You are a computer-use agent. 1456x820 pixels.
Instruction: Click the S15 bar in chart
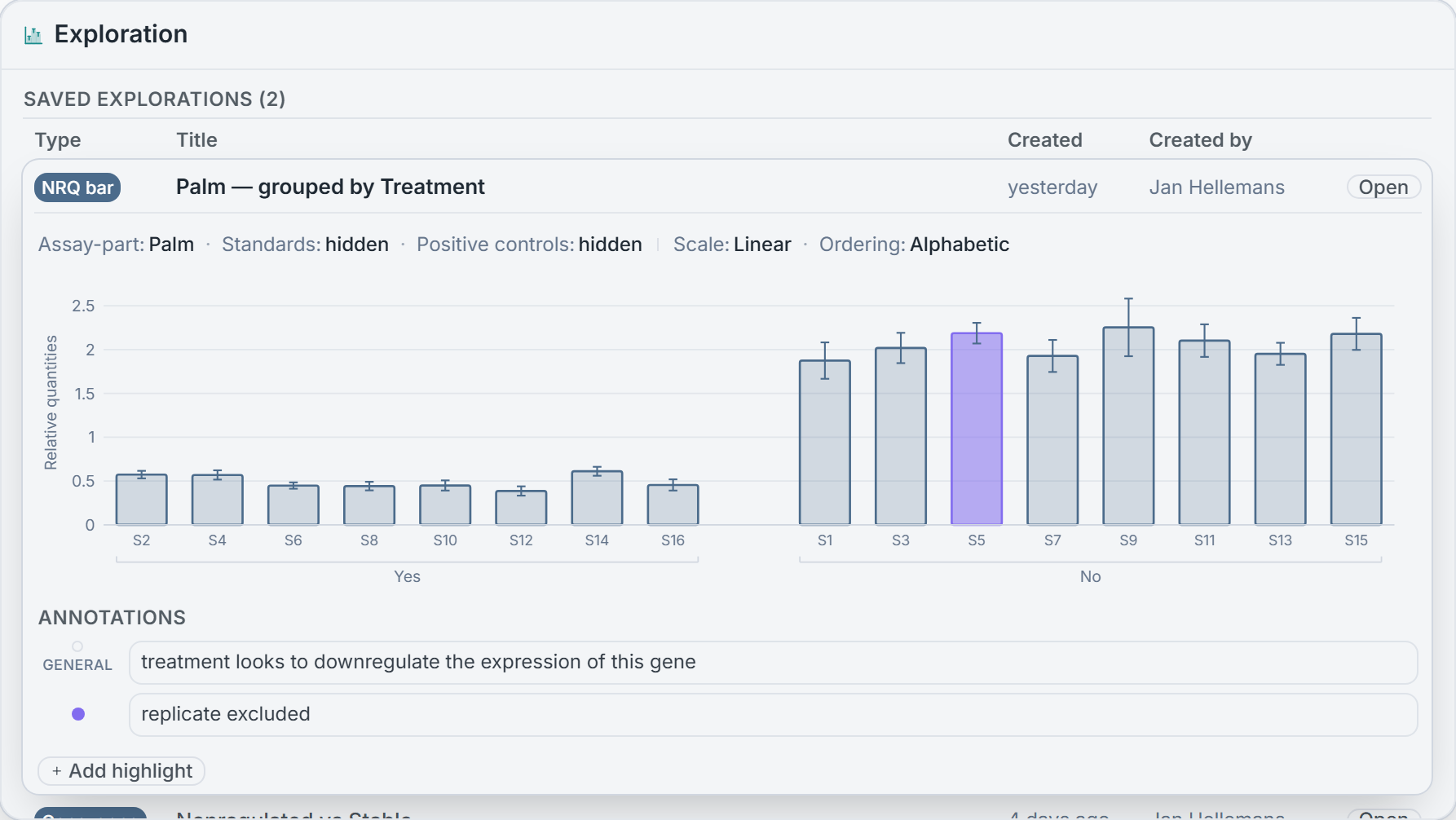coord(1356,430)
